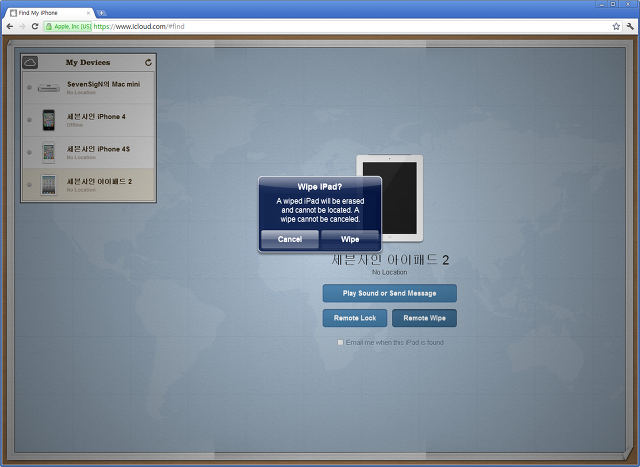
Task: Click the Remote Wipe button
Action: 424,318
